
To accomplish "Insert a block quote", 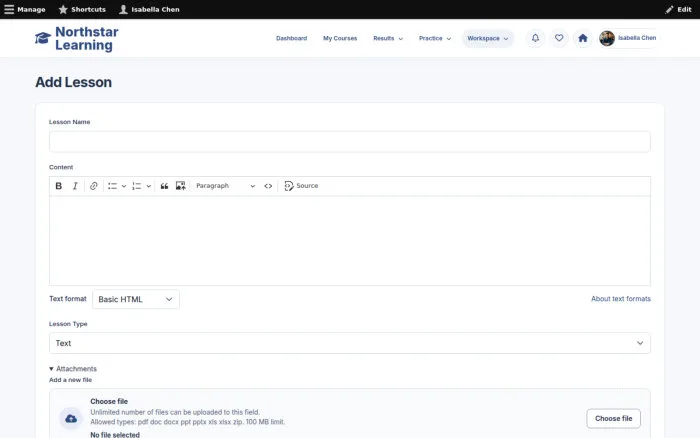I will pyautogui.click(x=164, y=186).
